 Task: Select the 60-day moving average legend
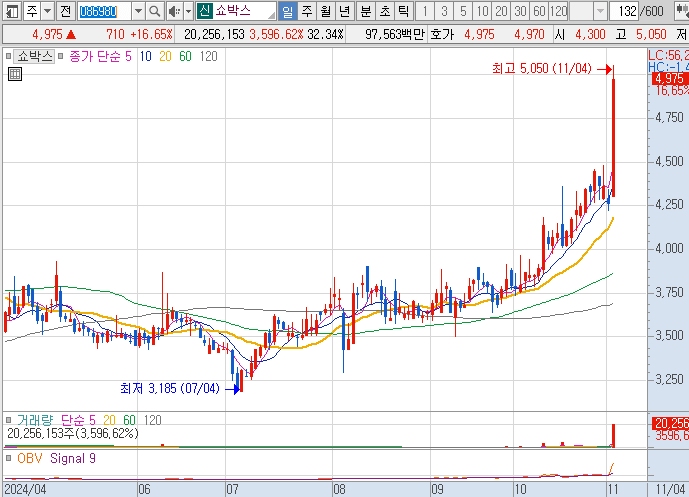(185, 56)
